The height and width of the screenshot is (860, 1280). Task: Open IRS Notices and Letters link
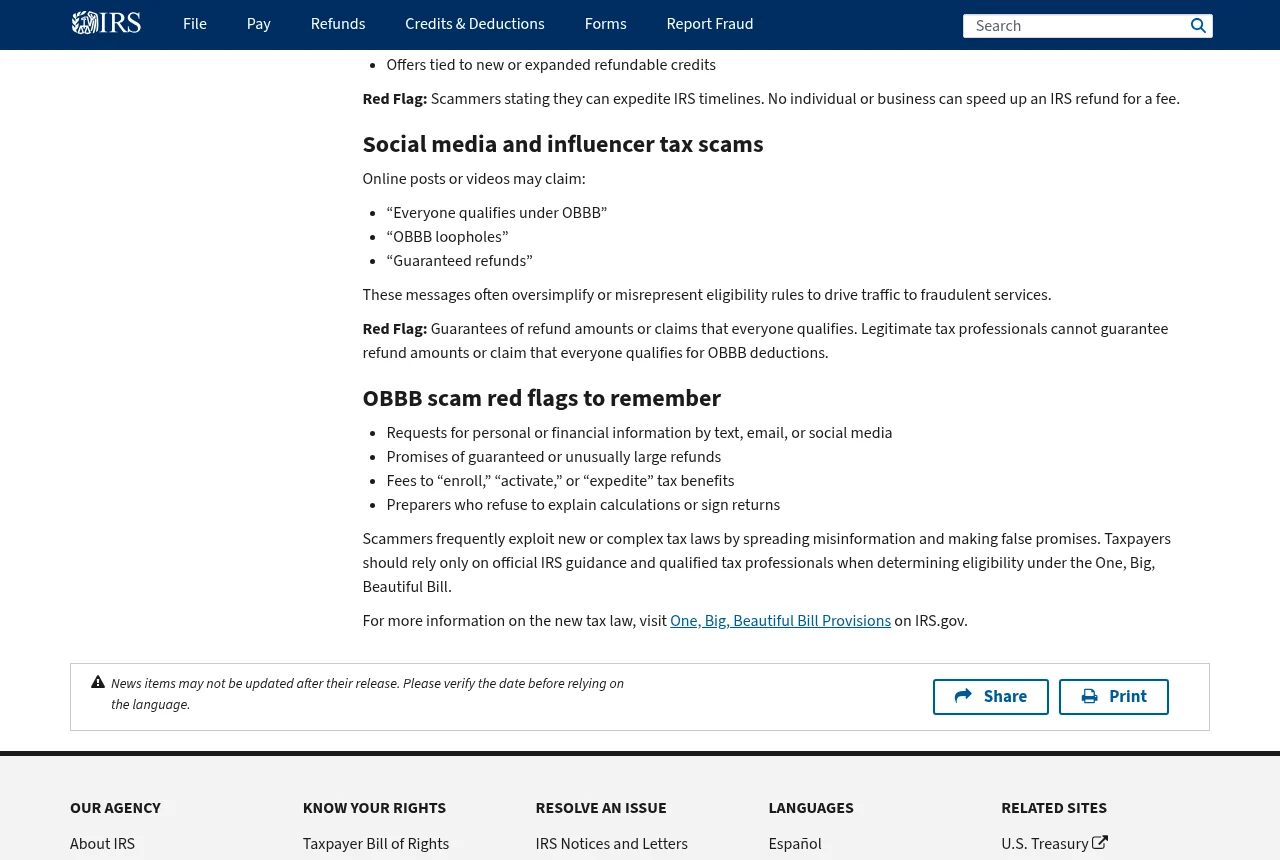pos(612,844)
